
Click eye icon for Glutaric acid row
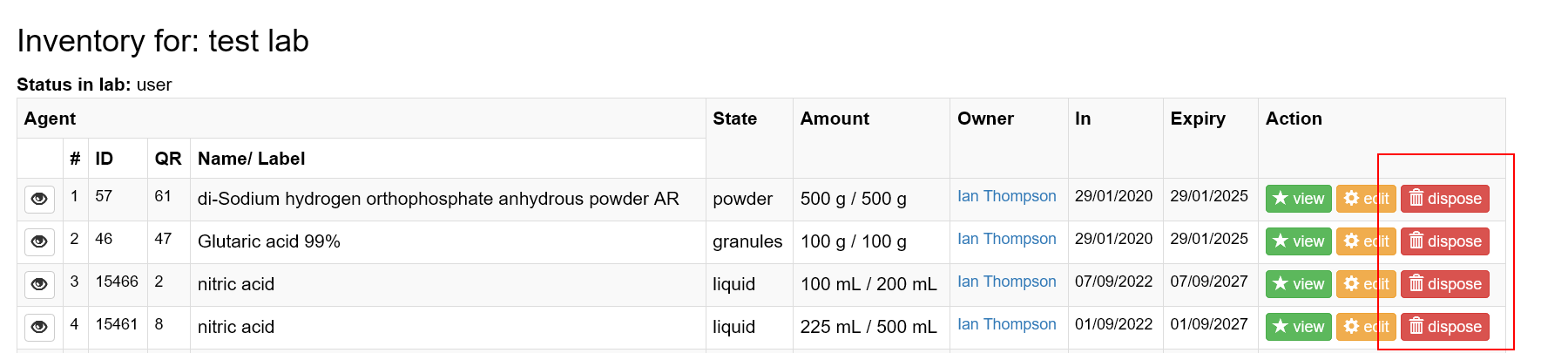(39, 242)
